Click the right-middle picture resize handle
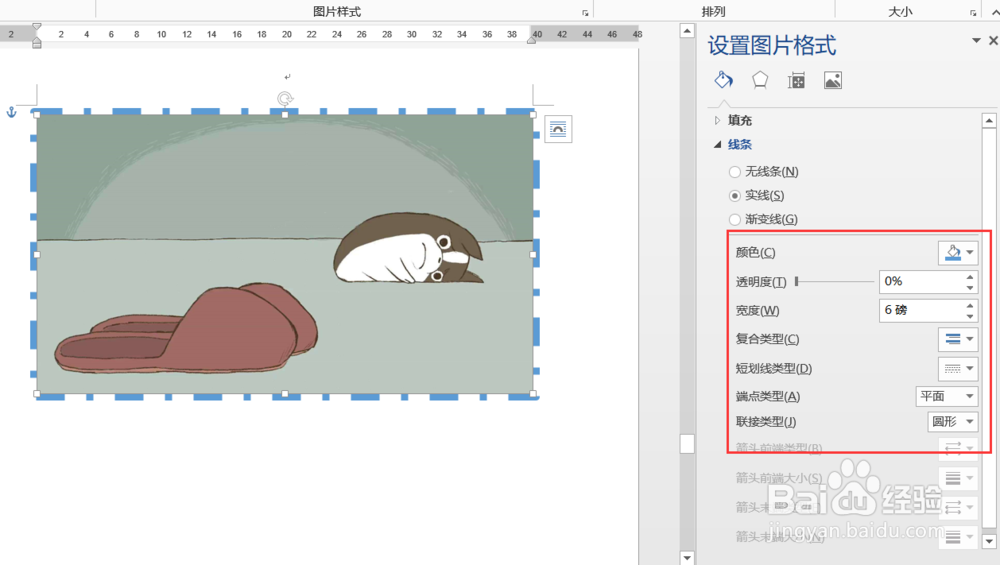 pos(533,254)
